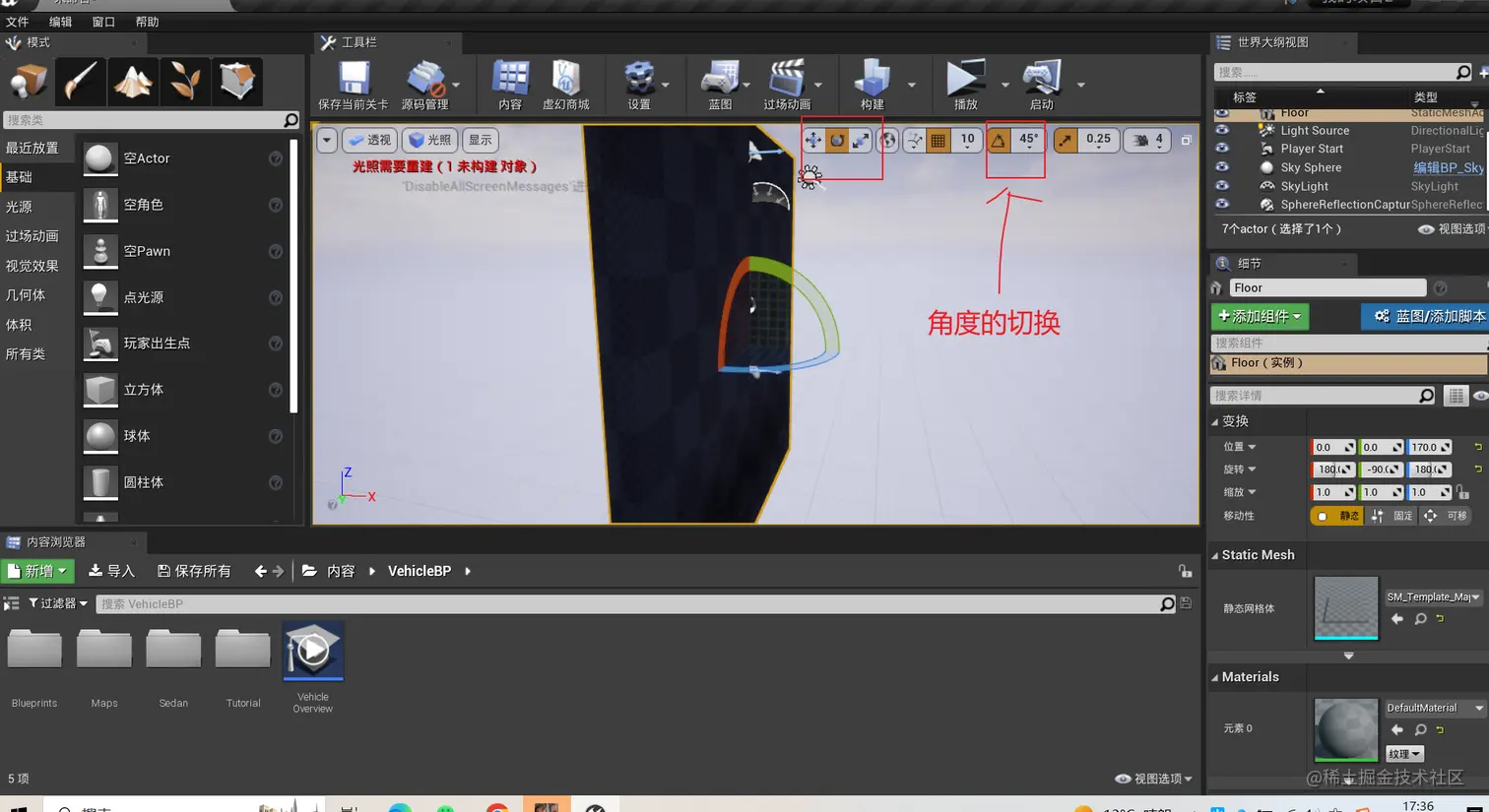Select the Landscape mode icon

tap(132, 81)
